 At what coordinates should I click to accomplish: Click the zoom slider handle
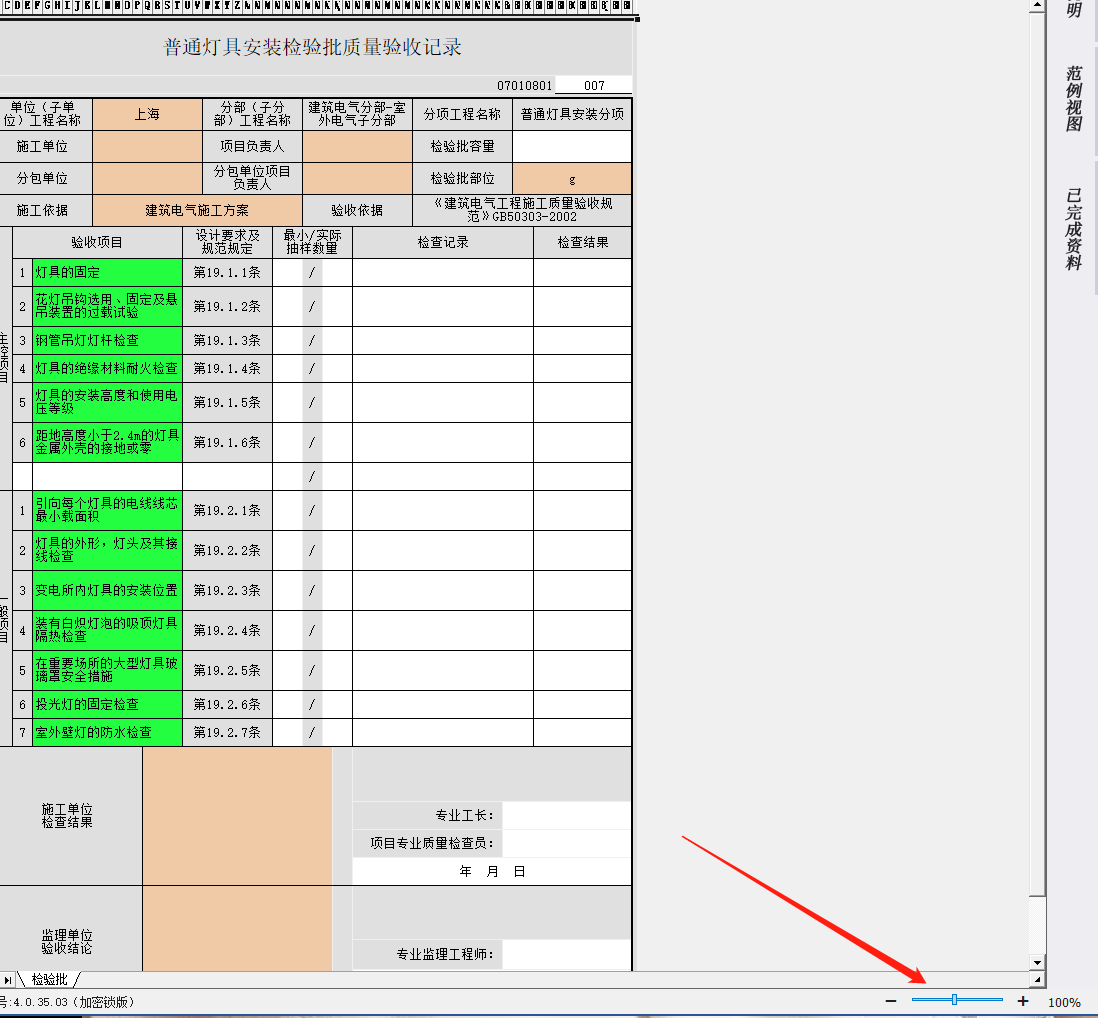pos(954,1000)
